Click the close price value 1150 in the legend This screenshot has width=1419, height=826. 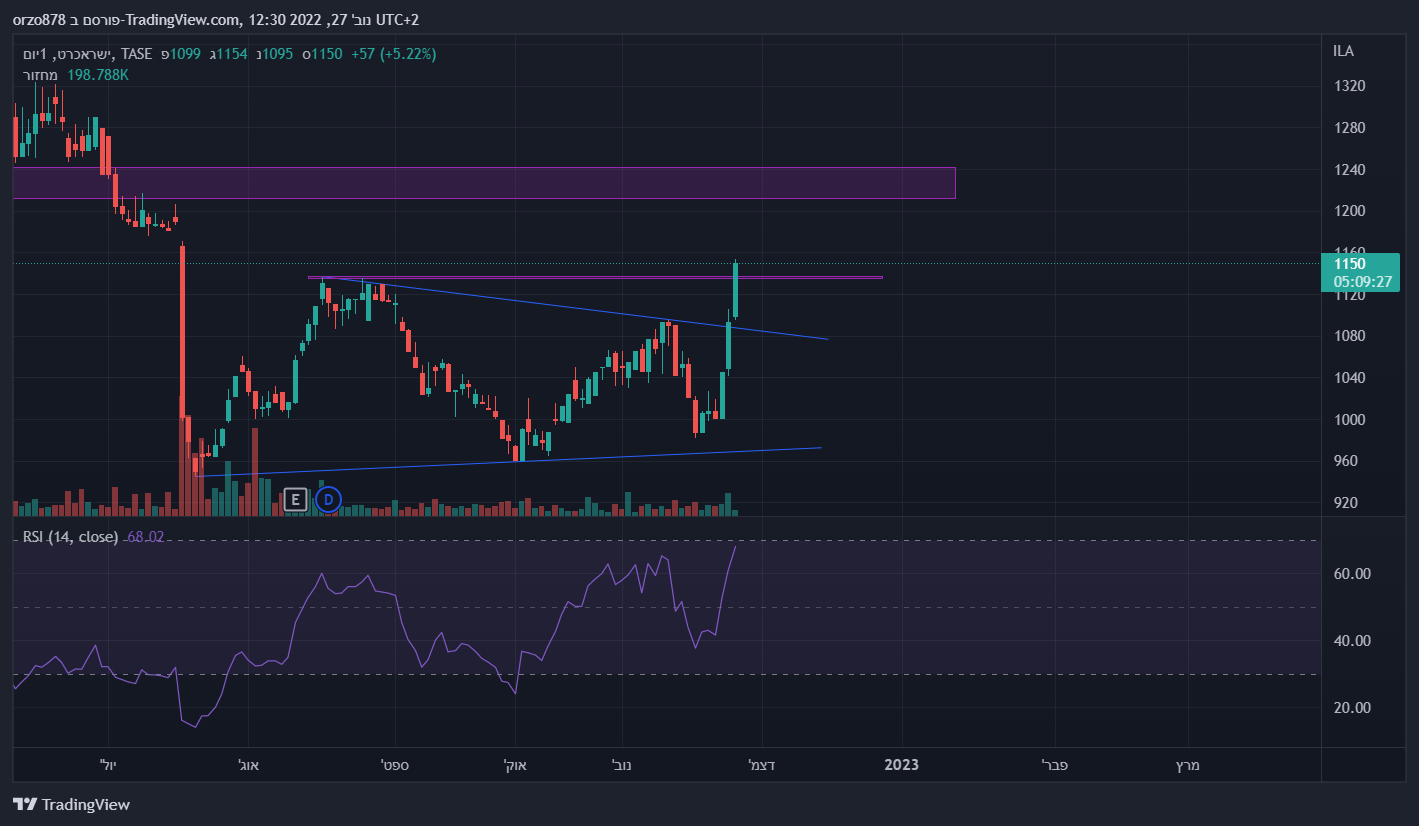coord(324,54)
